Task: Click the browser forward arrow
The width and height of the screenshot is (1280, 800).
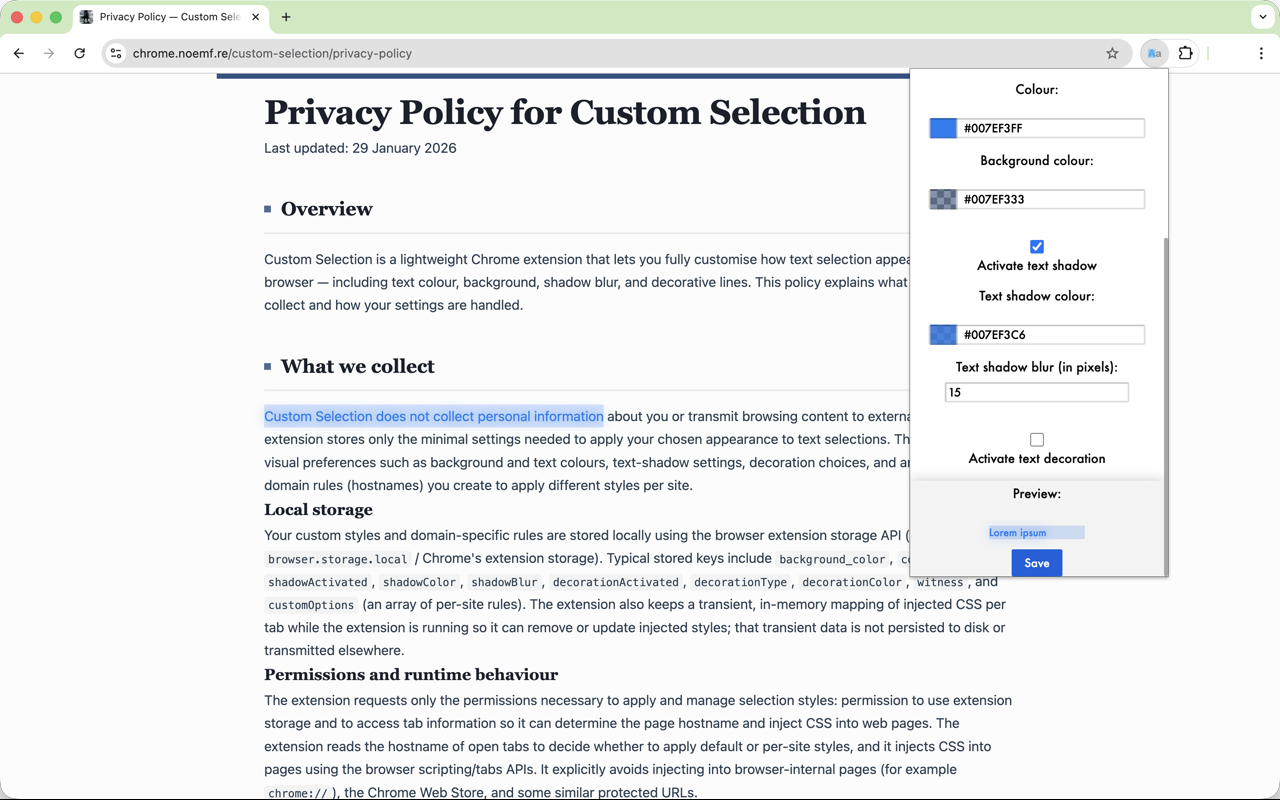Action: click(49, 53)
